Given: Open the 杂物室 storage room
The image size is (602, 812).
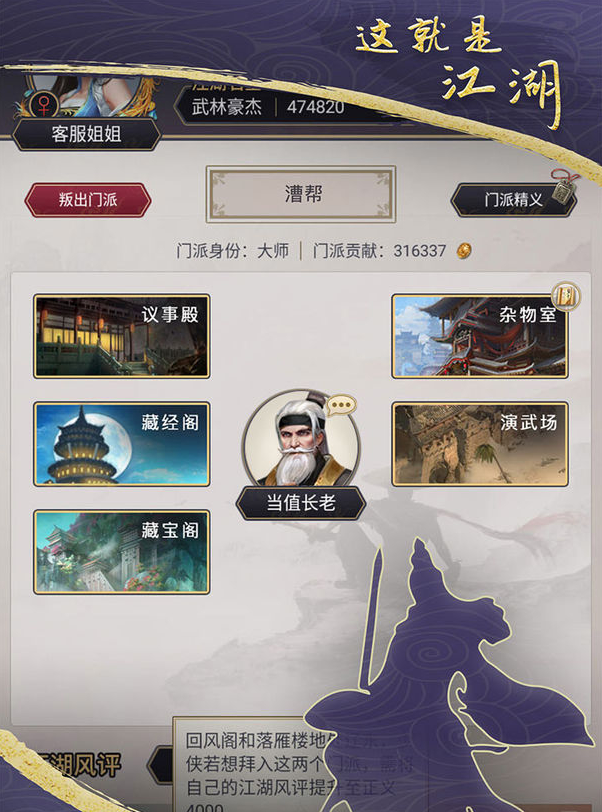Looking at the screenshot, I should point(480,336).
